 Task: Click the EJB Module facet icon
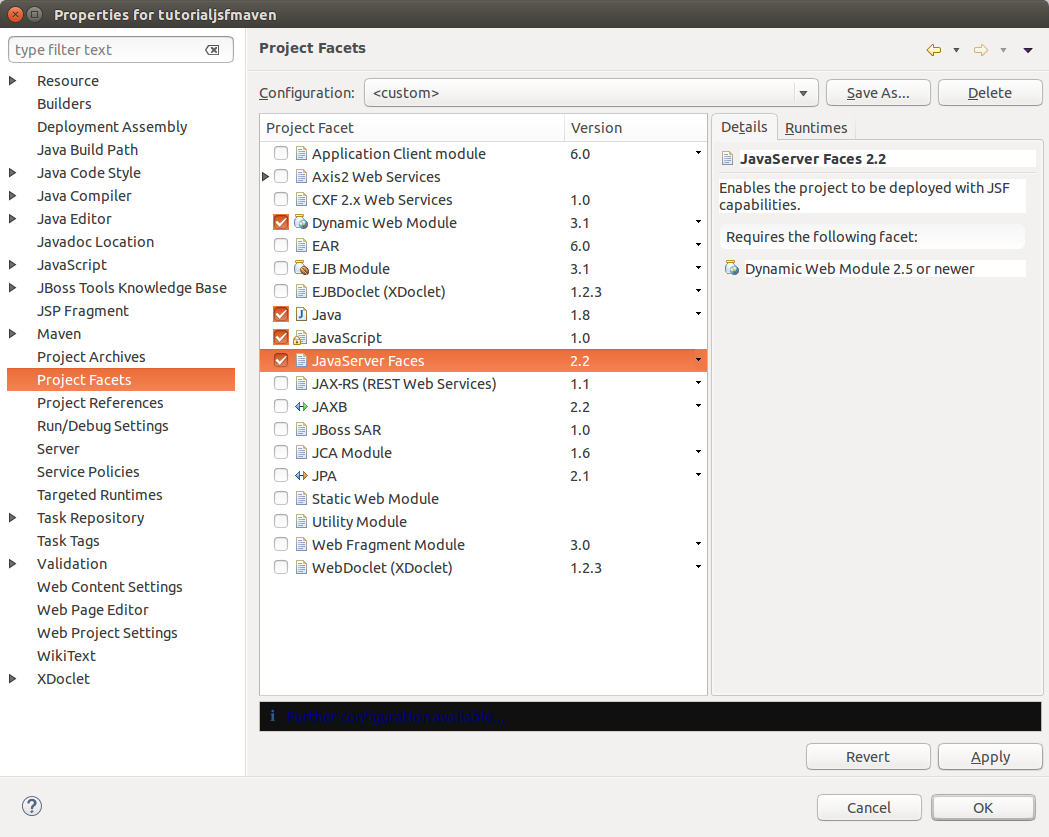point(301,268)
